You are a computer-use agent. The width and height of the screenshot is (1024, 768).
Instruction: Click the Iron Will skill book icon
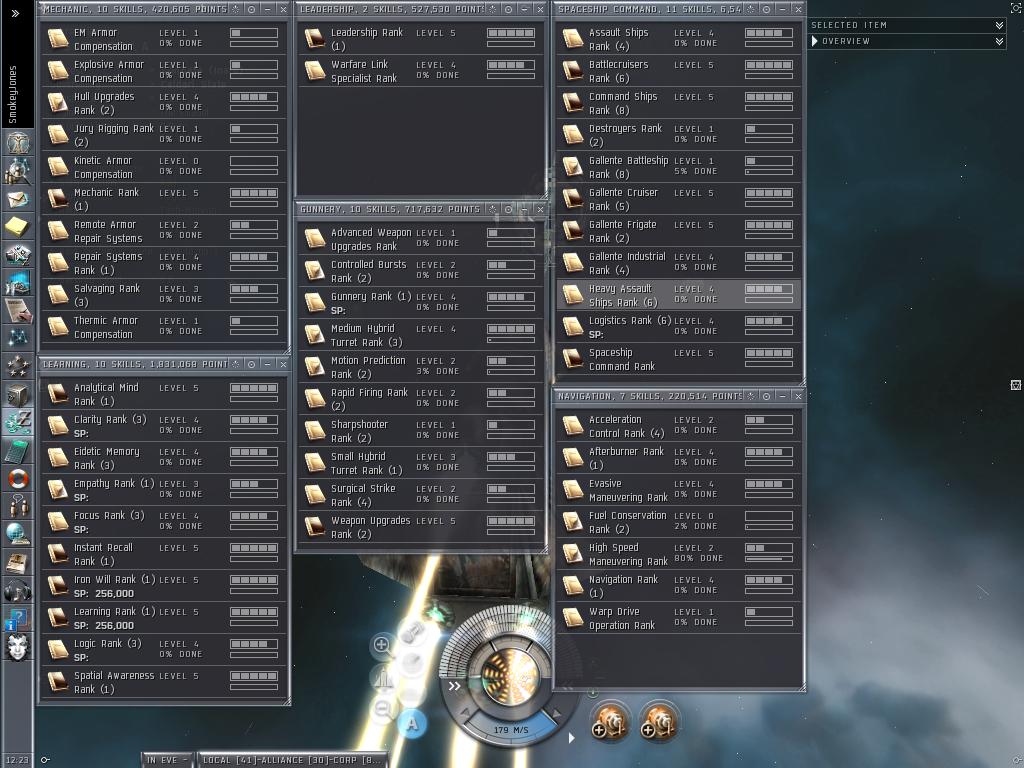click(x=58, y=586)
